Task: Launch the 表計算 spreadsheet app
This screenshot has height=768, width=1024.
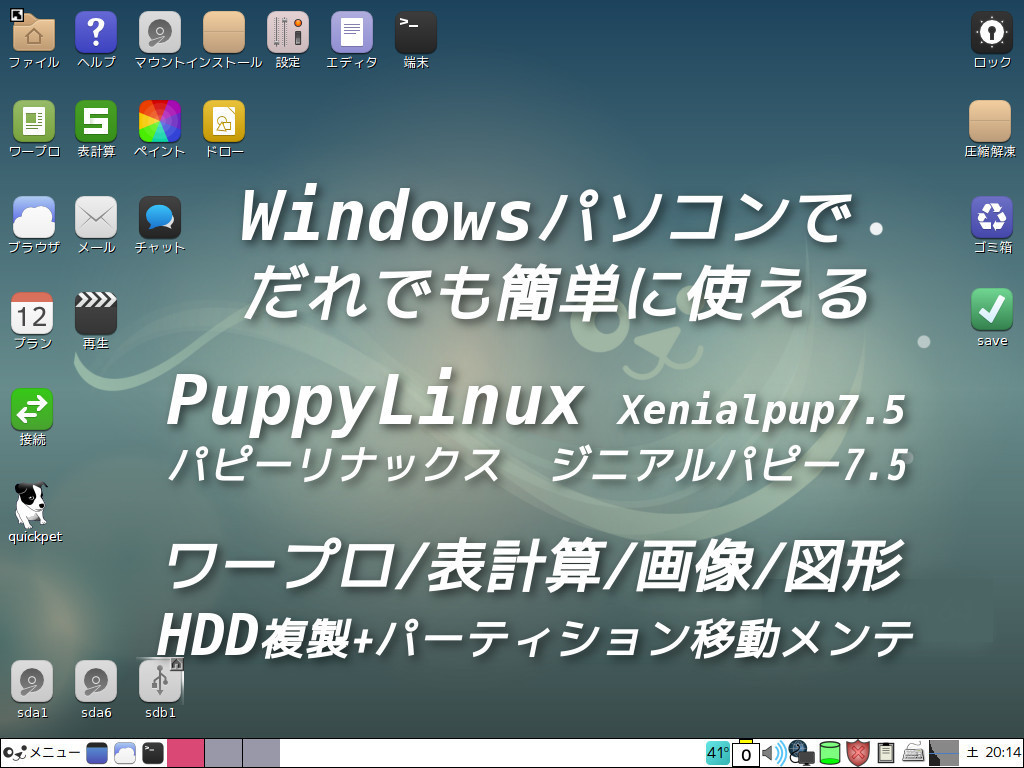Action: tap(96, 120)
